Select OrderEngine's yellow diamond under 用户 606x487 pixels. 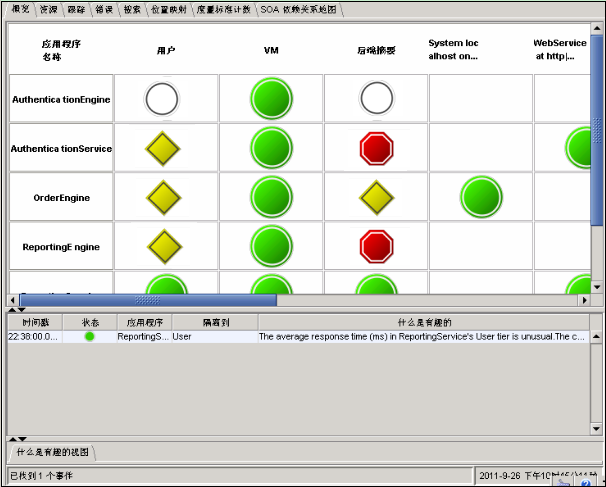point(163,198)
